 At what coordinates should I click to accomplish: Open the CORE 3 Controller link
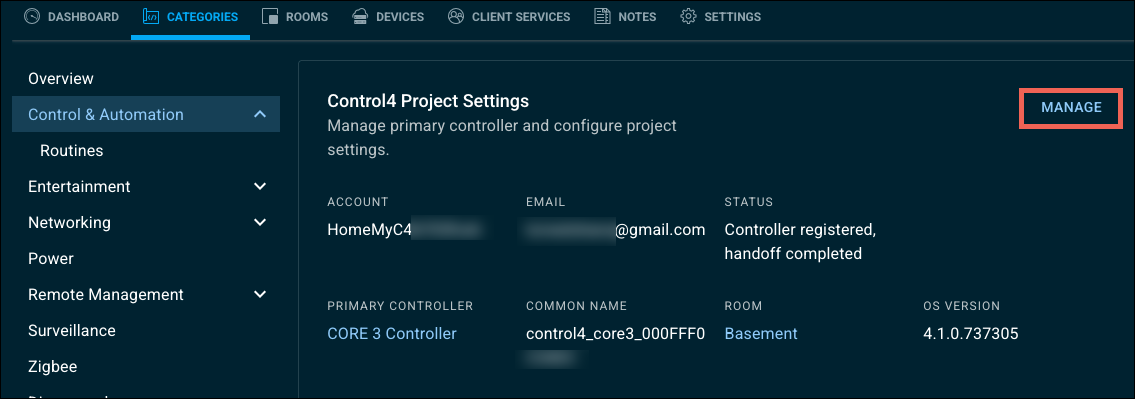click(392, 334)
